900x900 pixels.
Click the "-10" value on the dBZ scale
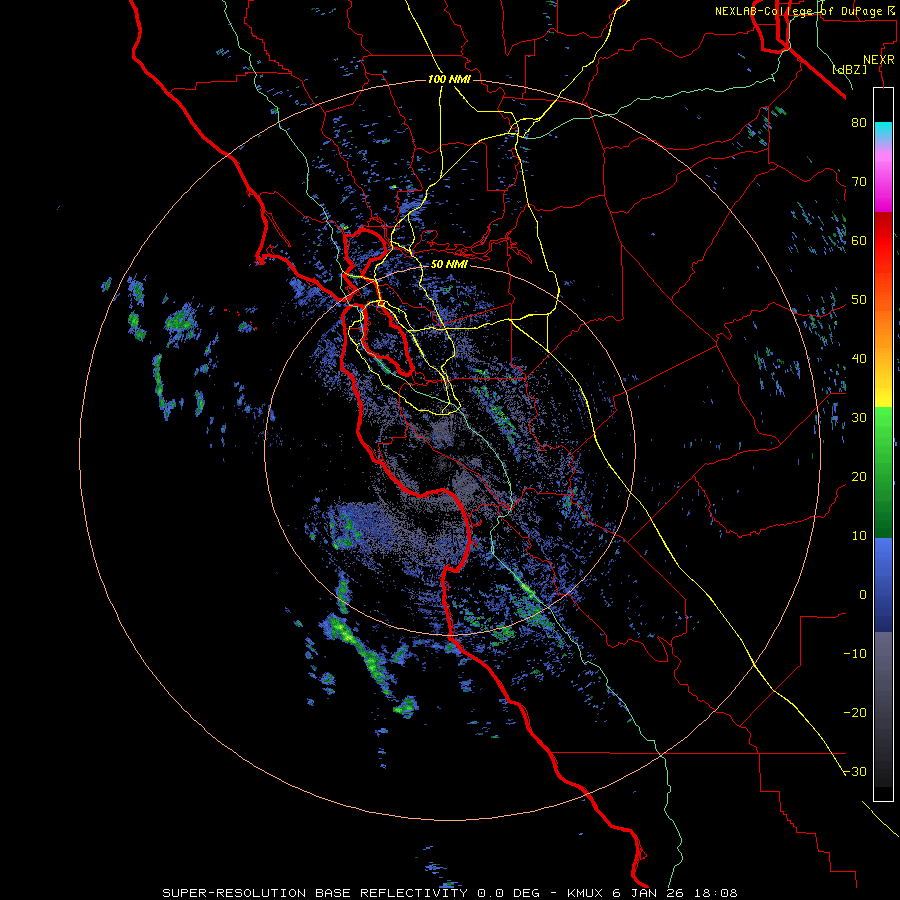pos(855,654)
